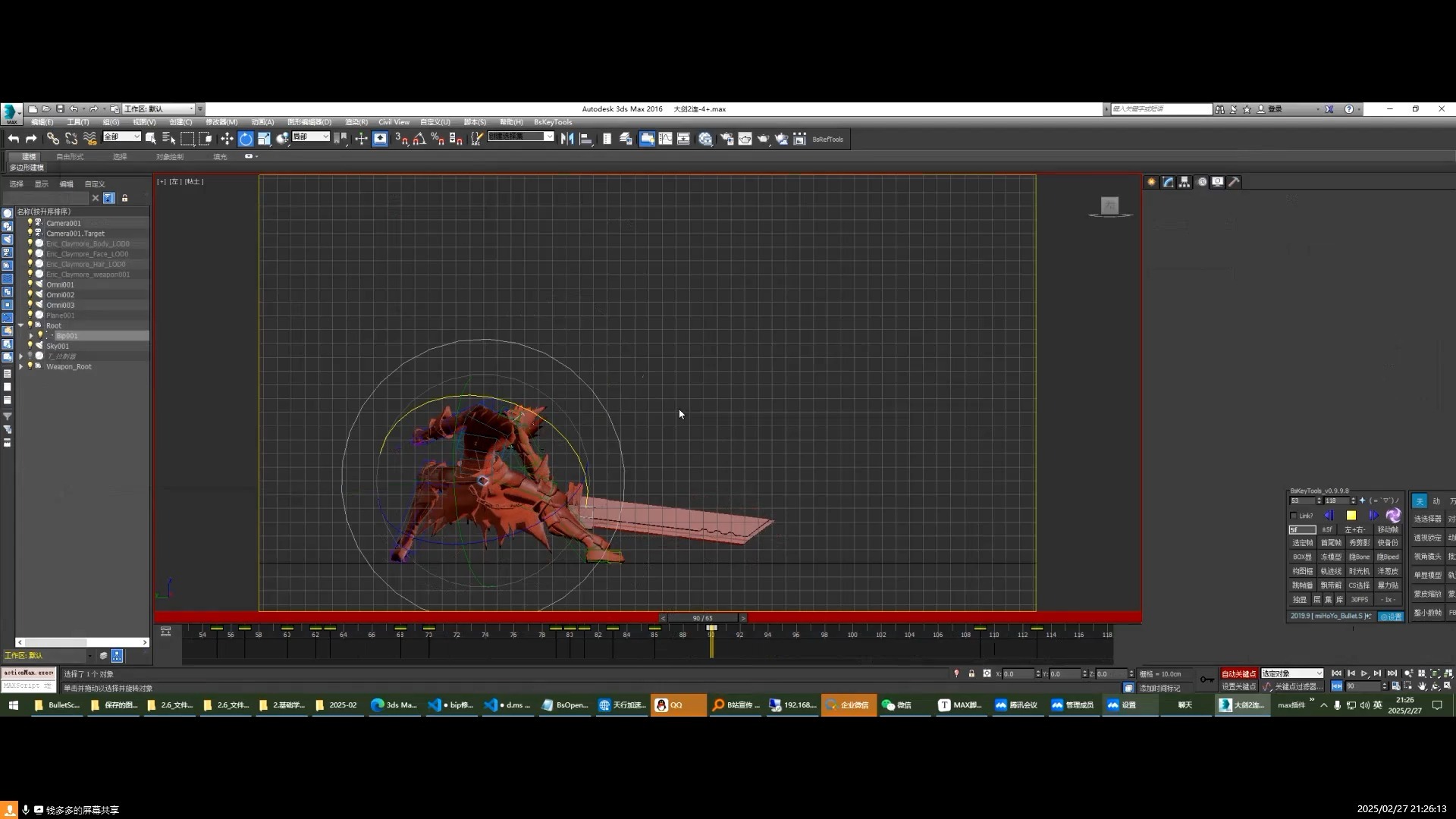
Task: Enable the Link? checkbox in BsKeyTools
Action: click(1294, 516)
